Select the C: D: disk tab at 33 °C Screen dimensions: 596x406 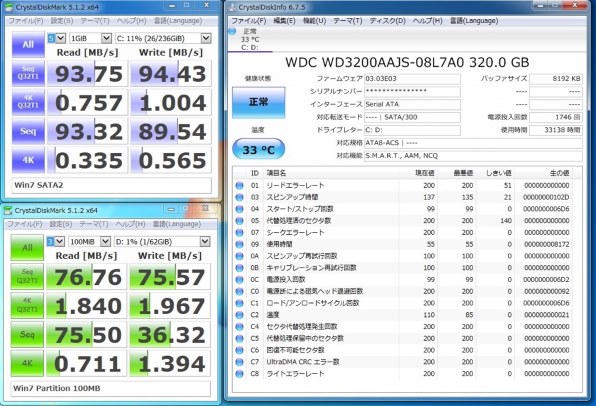point(250,39)
